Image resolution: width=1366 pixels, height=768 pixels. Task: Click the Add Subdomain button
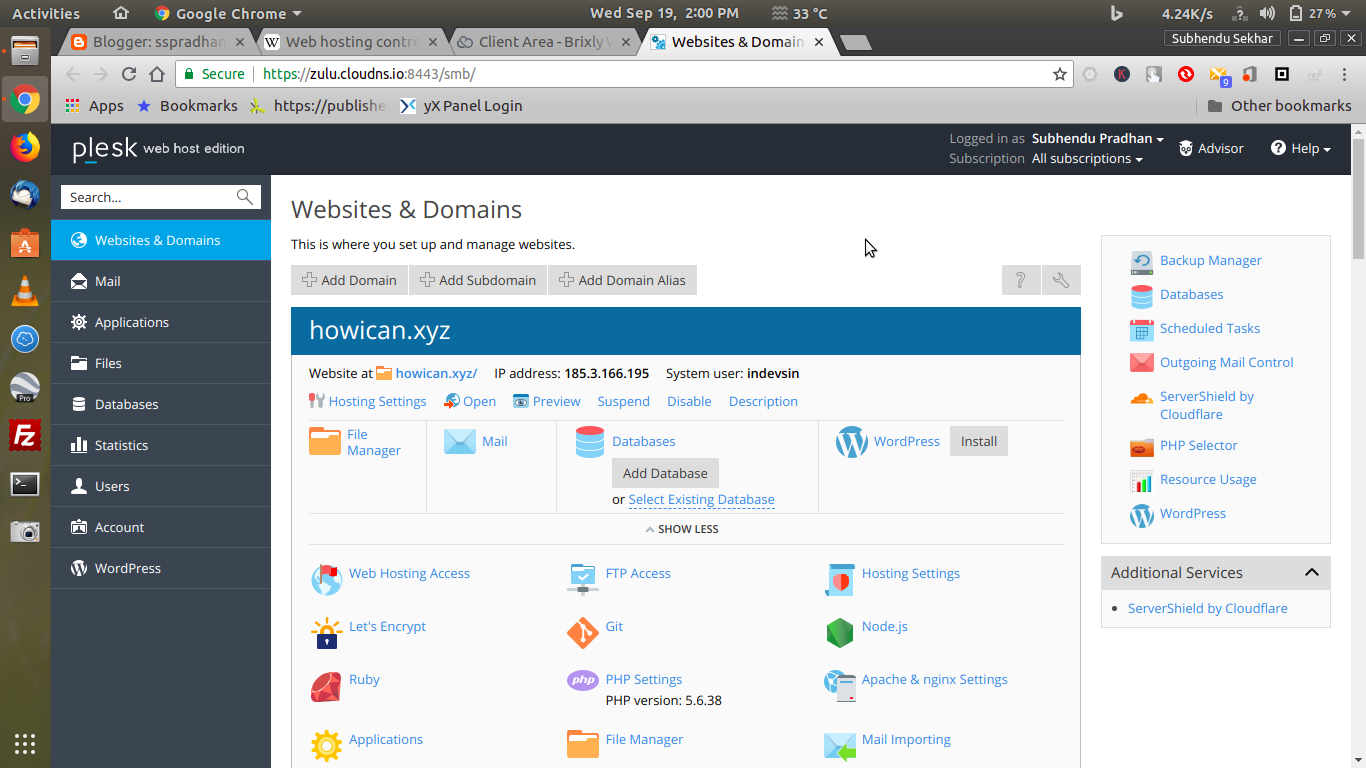point(478,280)
